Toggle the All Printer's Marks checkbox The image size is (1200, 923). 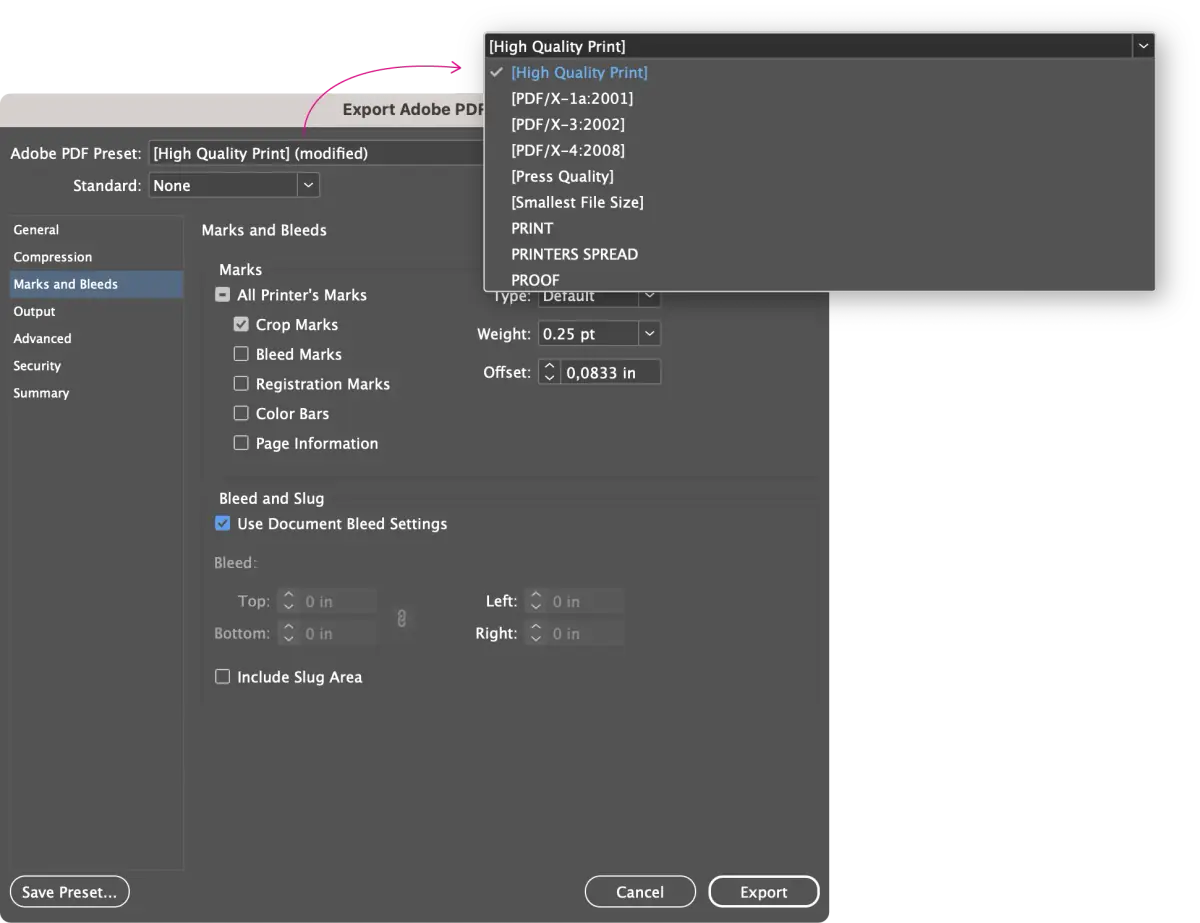pos(223,295)
